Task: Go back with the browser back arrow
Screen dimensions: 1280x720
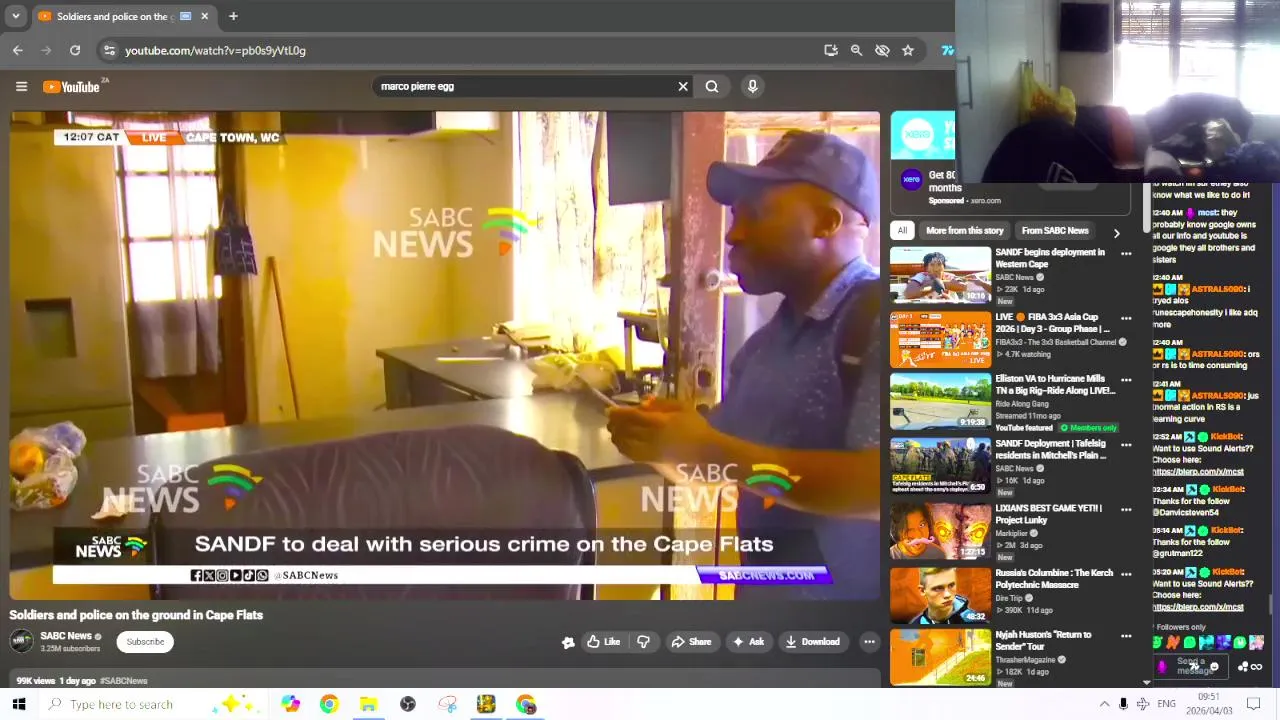Action: tap(17, 50)
